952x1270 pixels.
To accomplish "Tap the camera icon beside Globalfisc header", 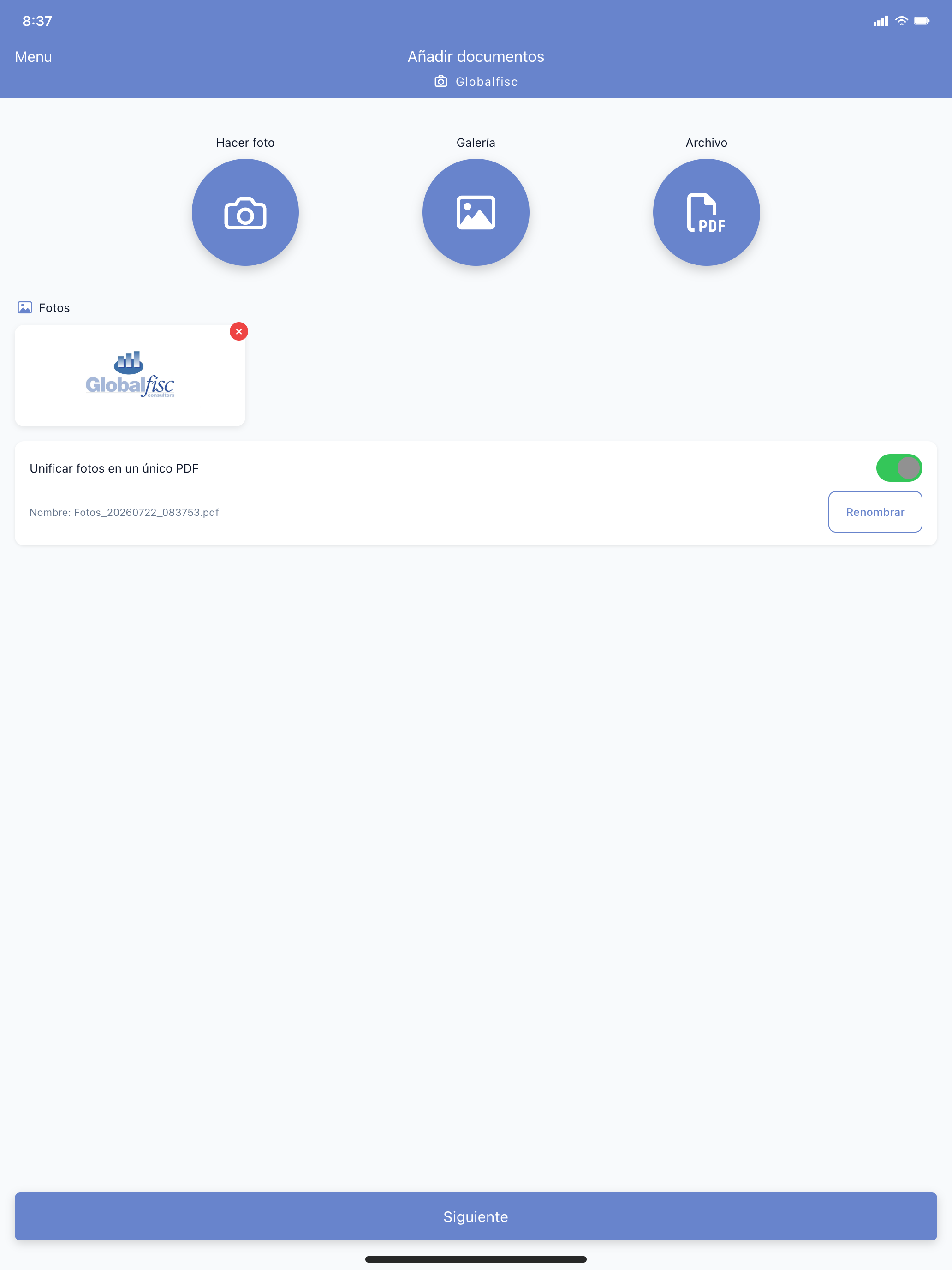I will [x=440, y=82].
